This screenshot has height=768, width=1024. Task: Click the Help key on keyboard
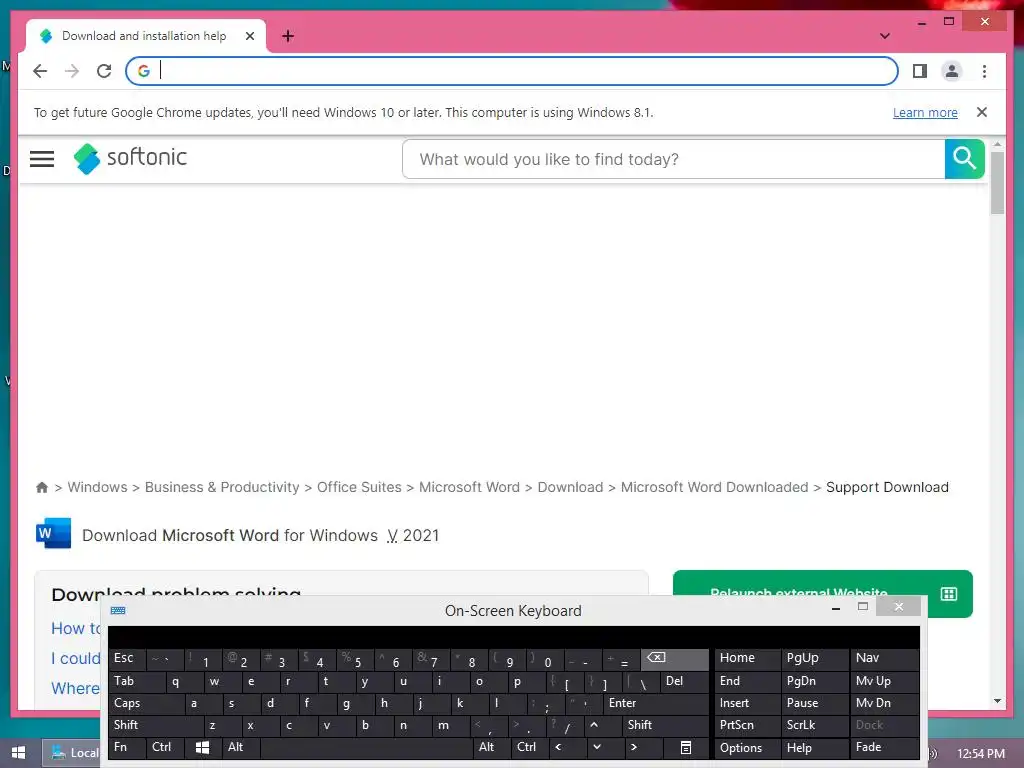coord(814,748)
